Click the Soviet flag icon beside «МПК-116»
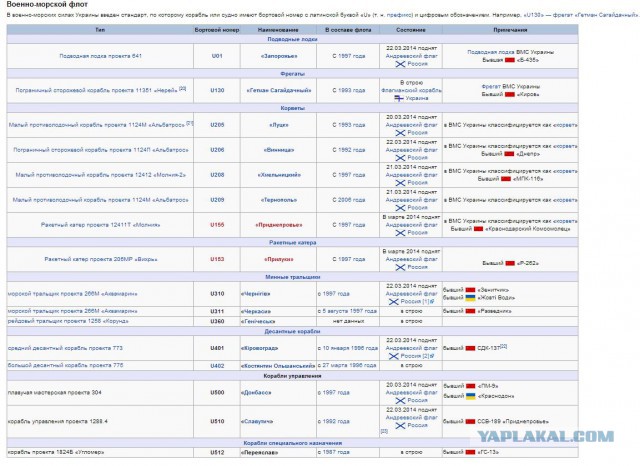 [x=506, y=179]
